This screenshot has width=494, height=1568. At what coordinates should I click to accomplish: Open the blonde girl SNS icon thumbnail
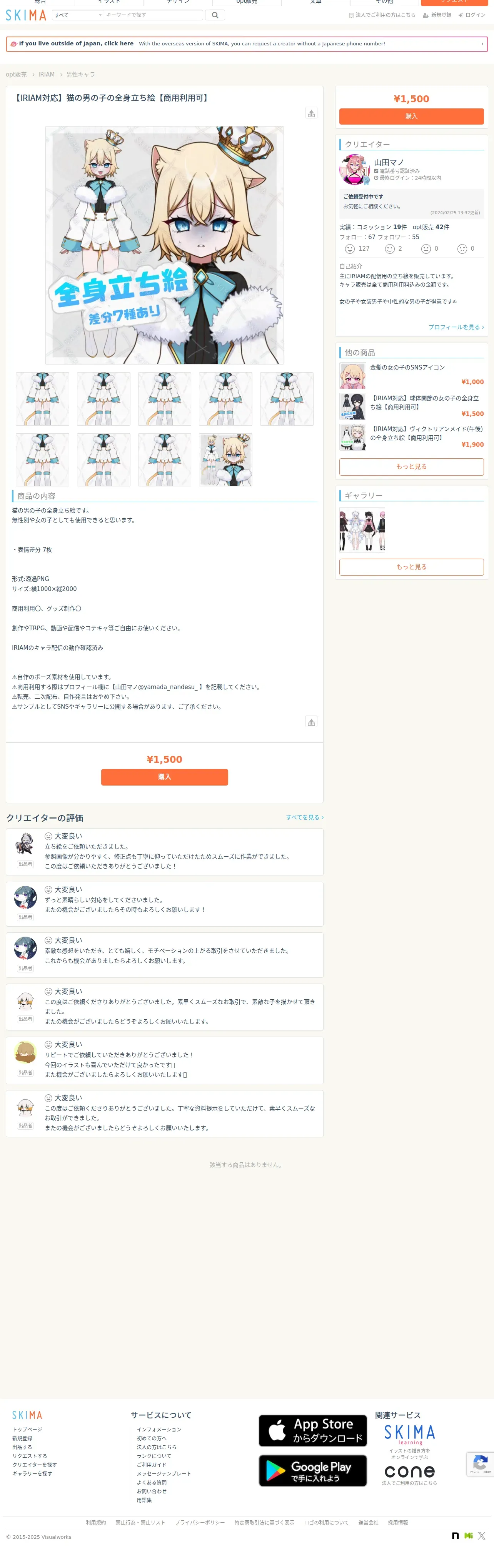[x=353, y=376]
